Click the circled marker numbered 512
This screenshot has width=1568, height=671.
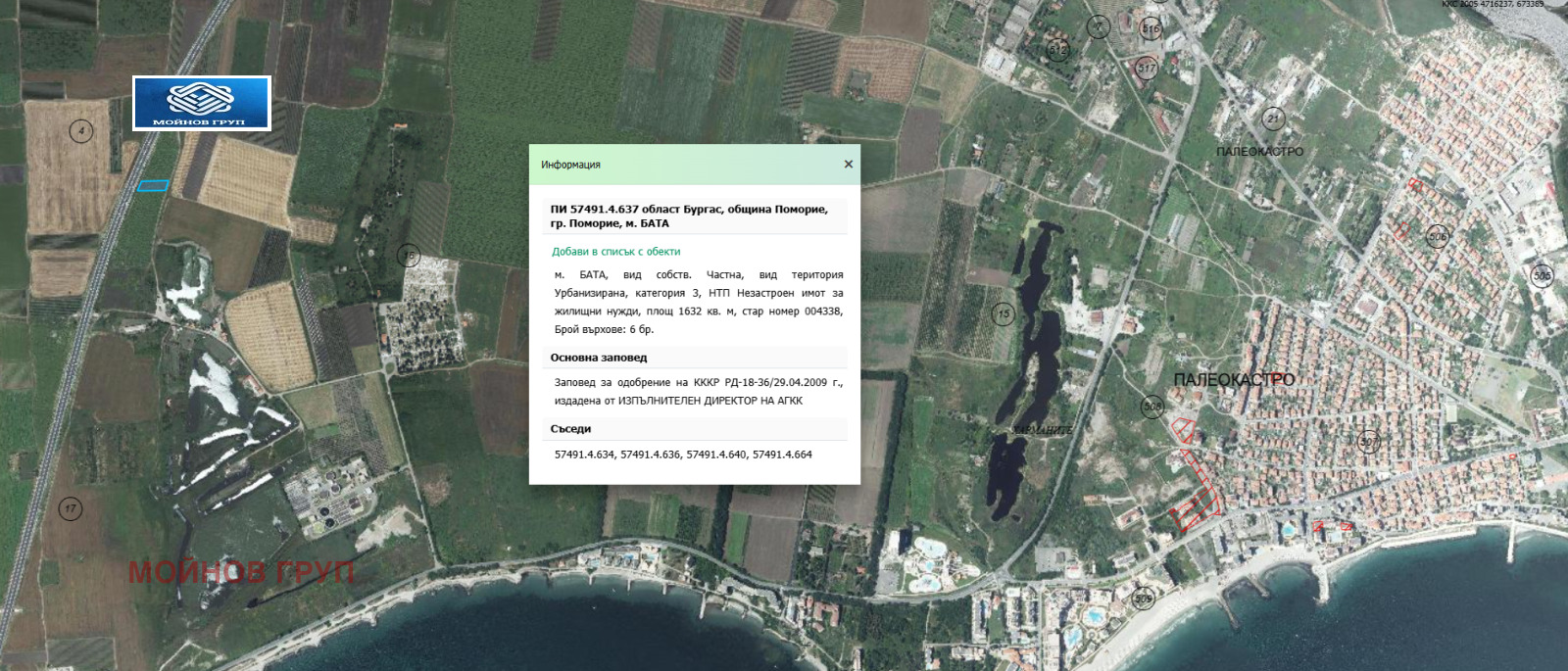[1058, 49]
